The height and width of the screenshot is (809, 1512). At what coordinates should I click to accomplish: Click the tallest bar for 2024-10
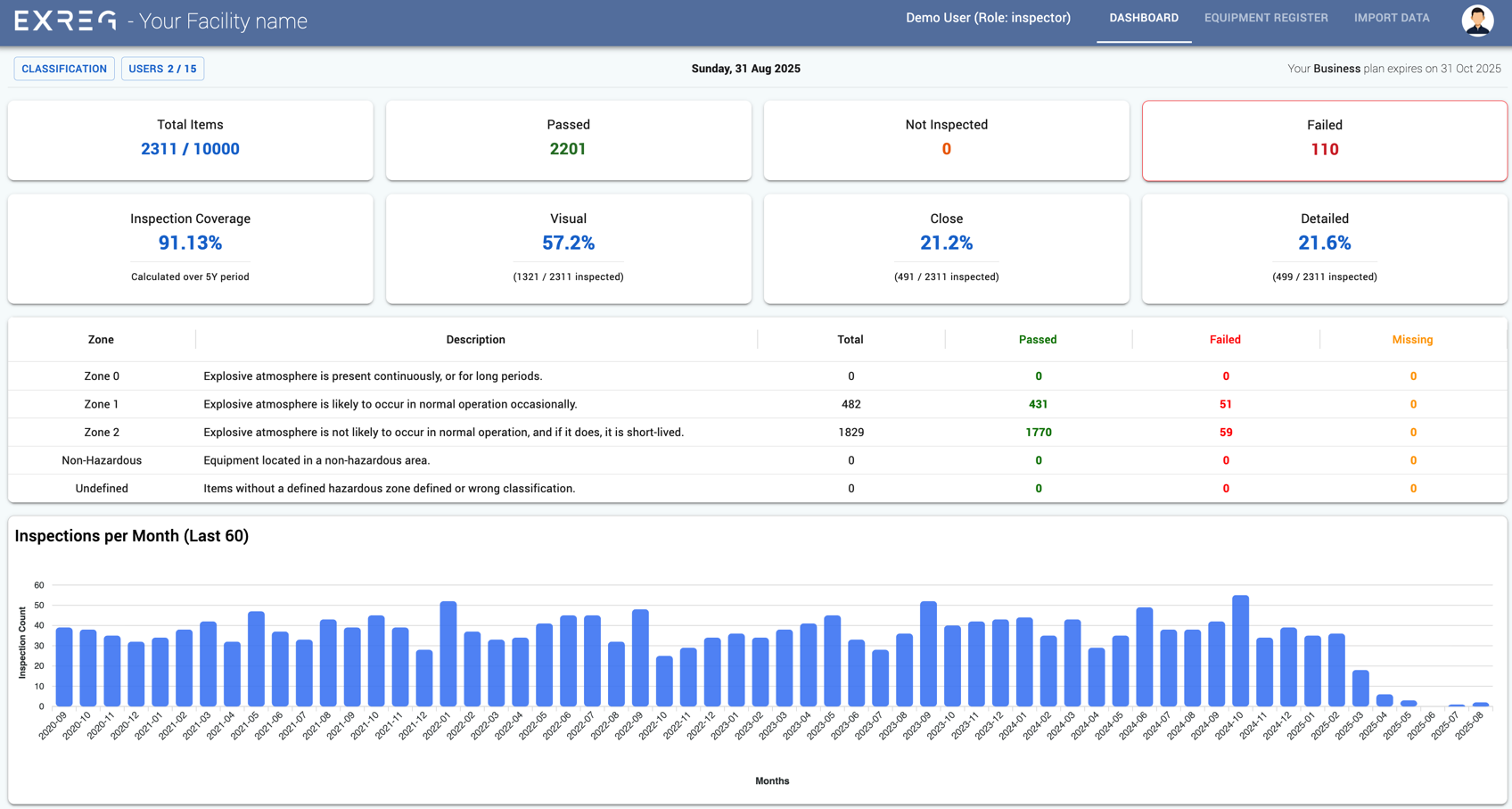pyautogui.click(x=1240, y=651)
